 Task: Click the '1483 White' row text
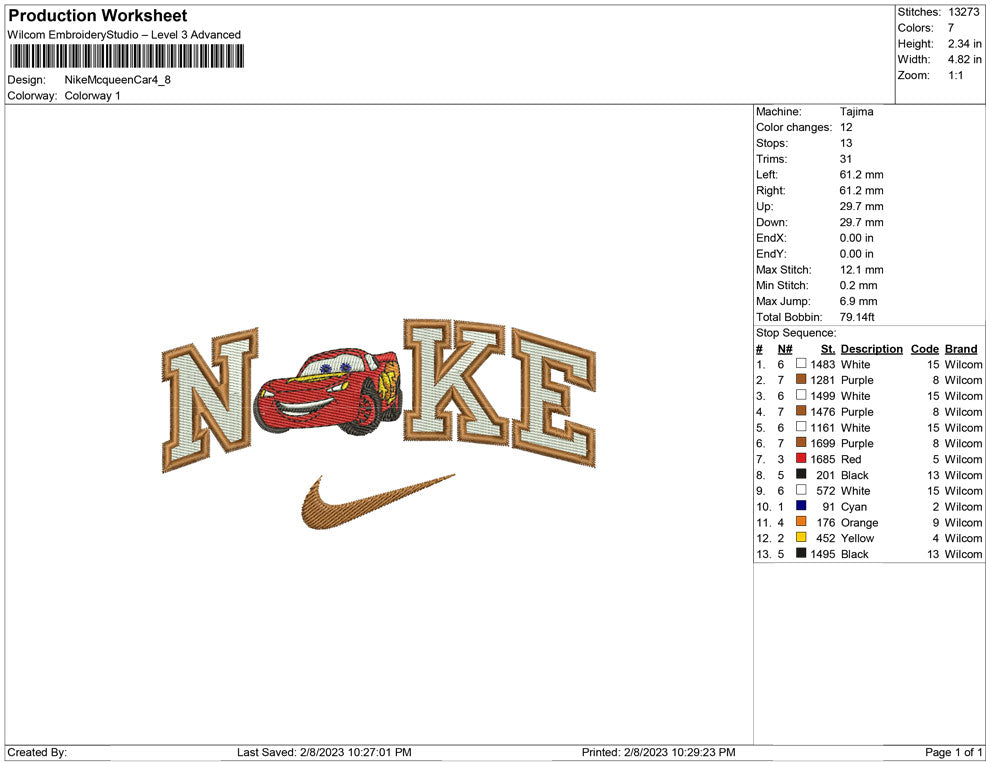[840, 364]
